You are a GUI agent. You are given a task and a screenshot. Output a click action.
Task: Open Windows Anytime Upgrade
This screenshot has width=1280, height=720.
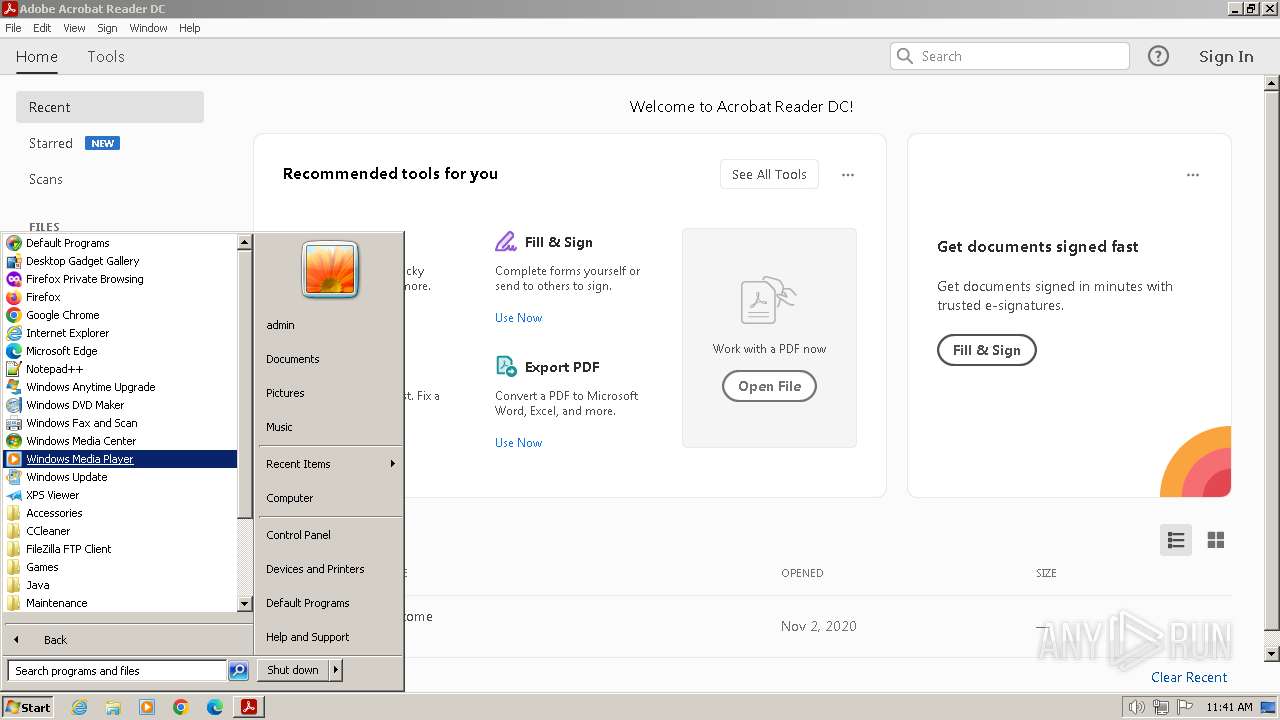point(120,387)
